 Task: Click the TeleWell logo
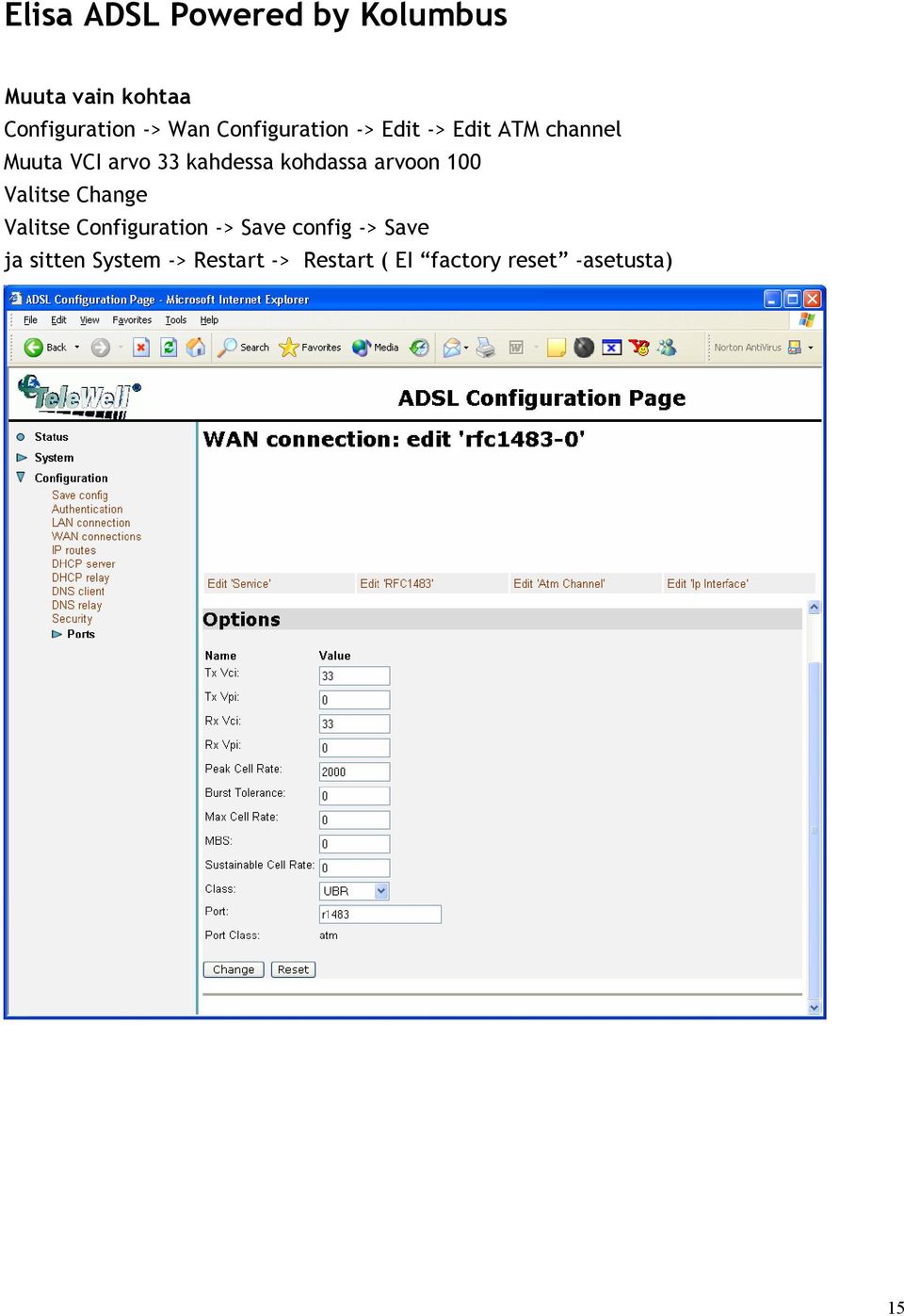coord(79,396)
